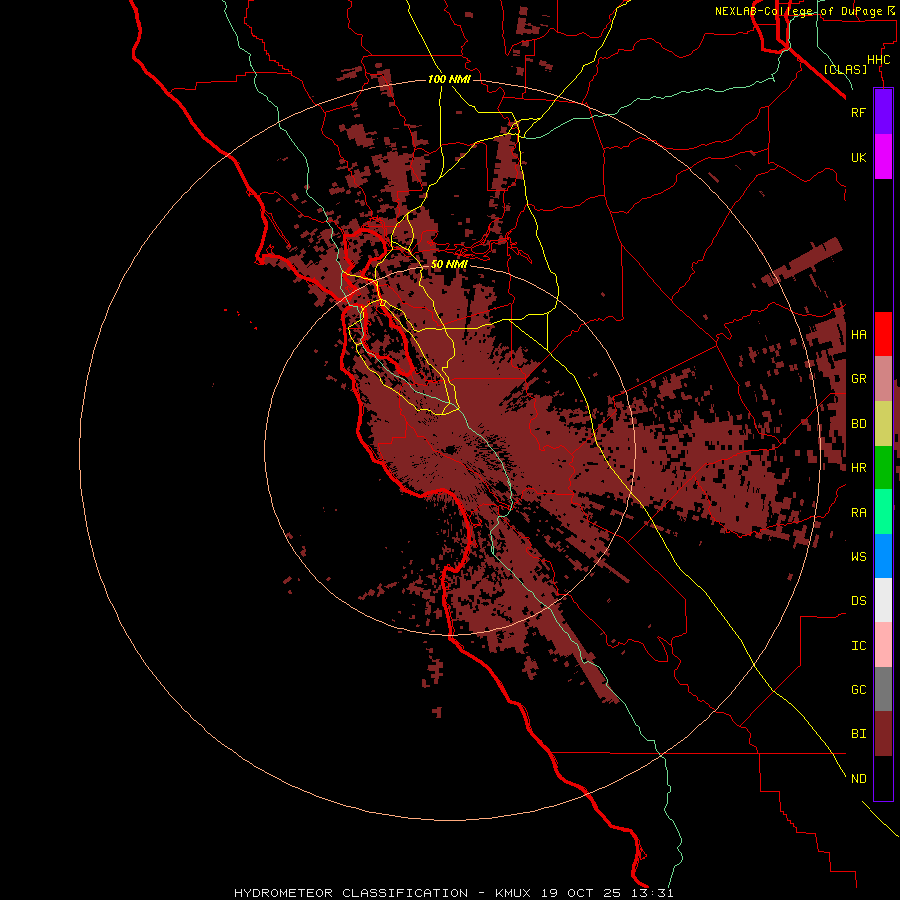Click the DS white legend swatch
Screen dimensions: 900x900
tap(883, 600)
